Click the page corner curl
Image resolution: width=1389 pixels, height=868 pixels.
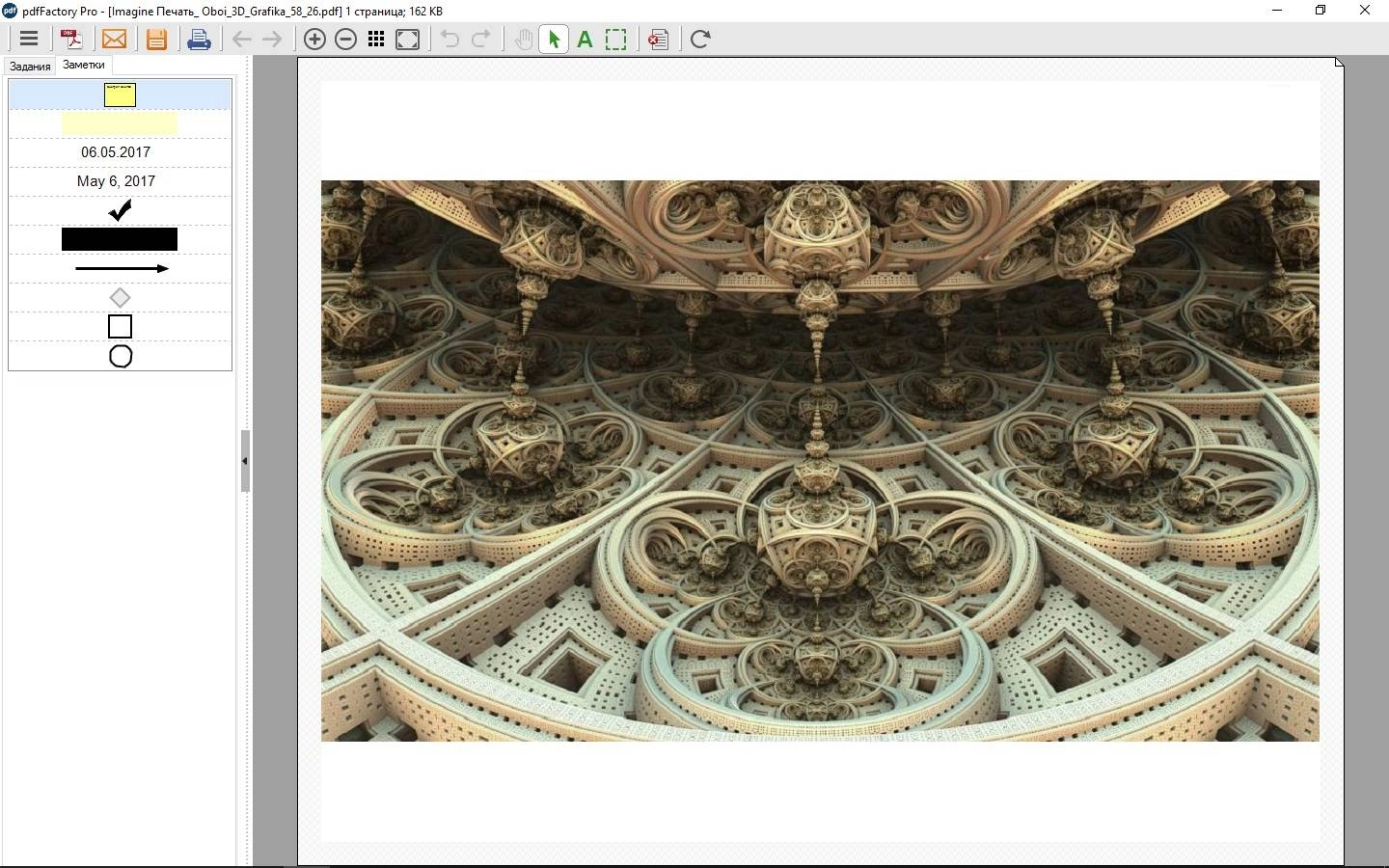(x=1340, y=62)
